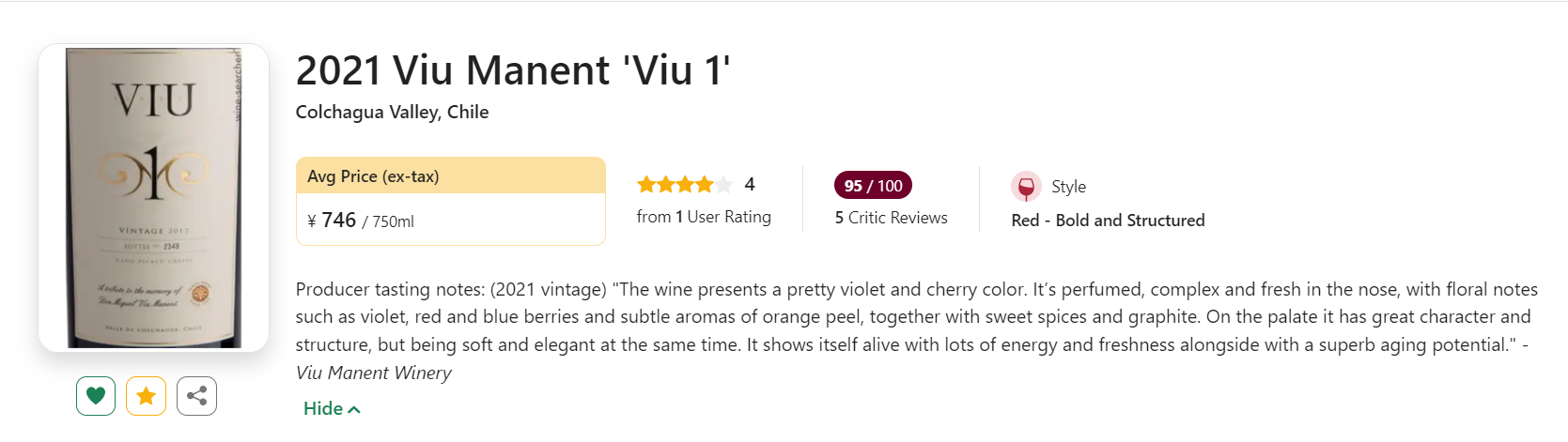Click the red wine glass style icon
Image resolution: width=1568 pixels, height=442 pixels.
pyautogui.click(x=1026, y=187)
